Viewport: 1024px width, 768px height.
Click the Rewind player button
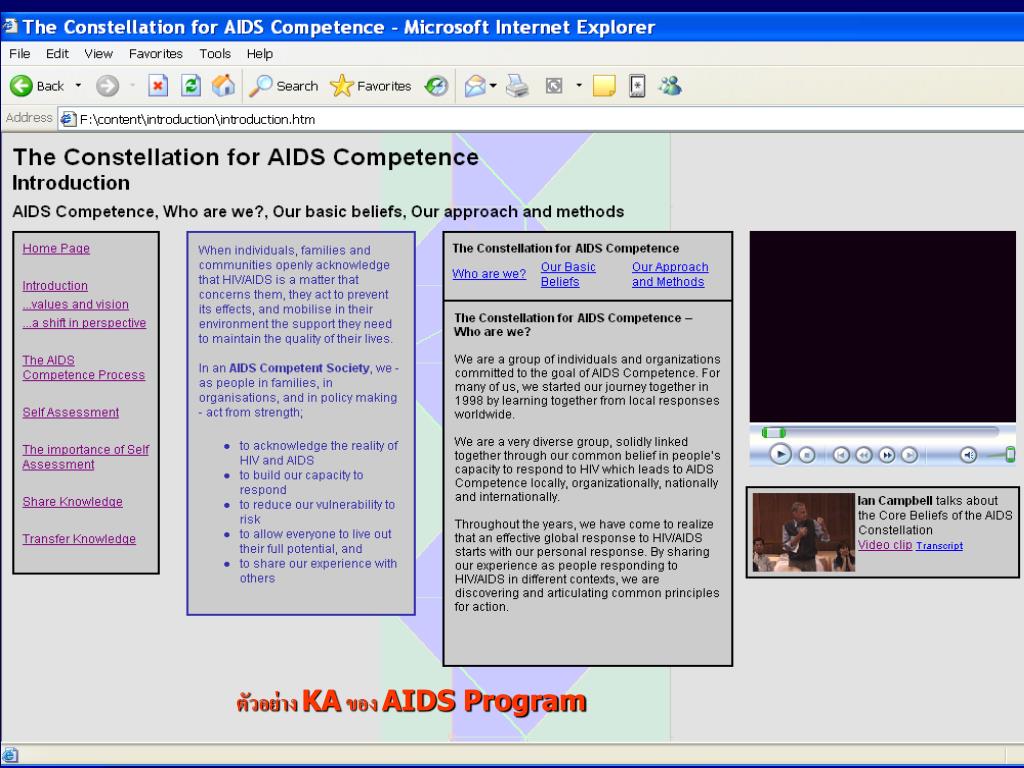863,455
